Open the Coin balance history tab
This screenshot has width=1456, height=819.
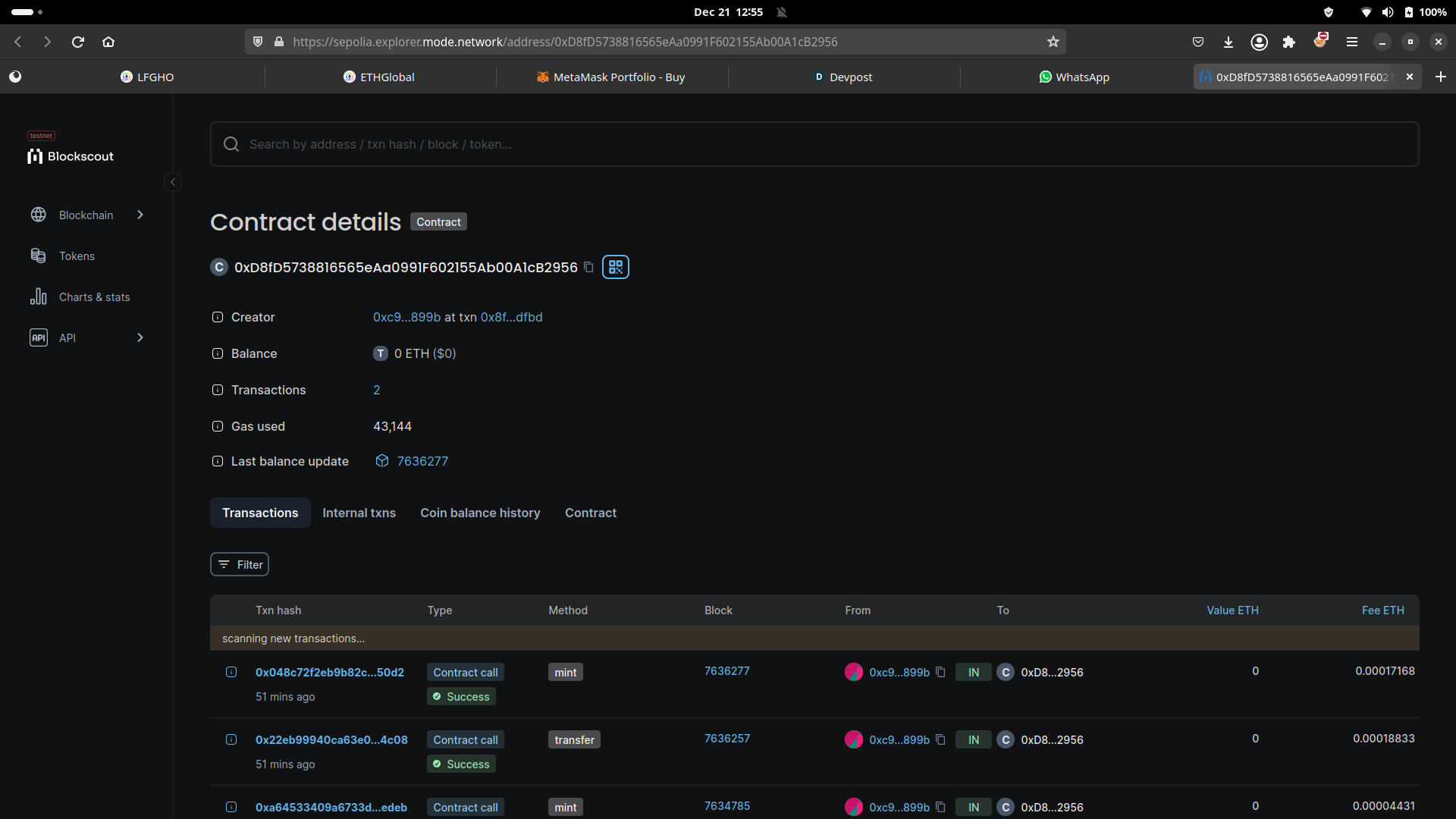(480, 513)
